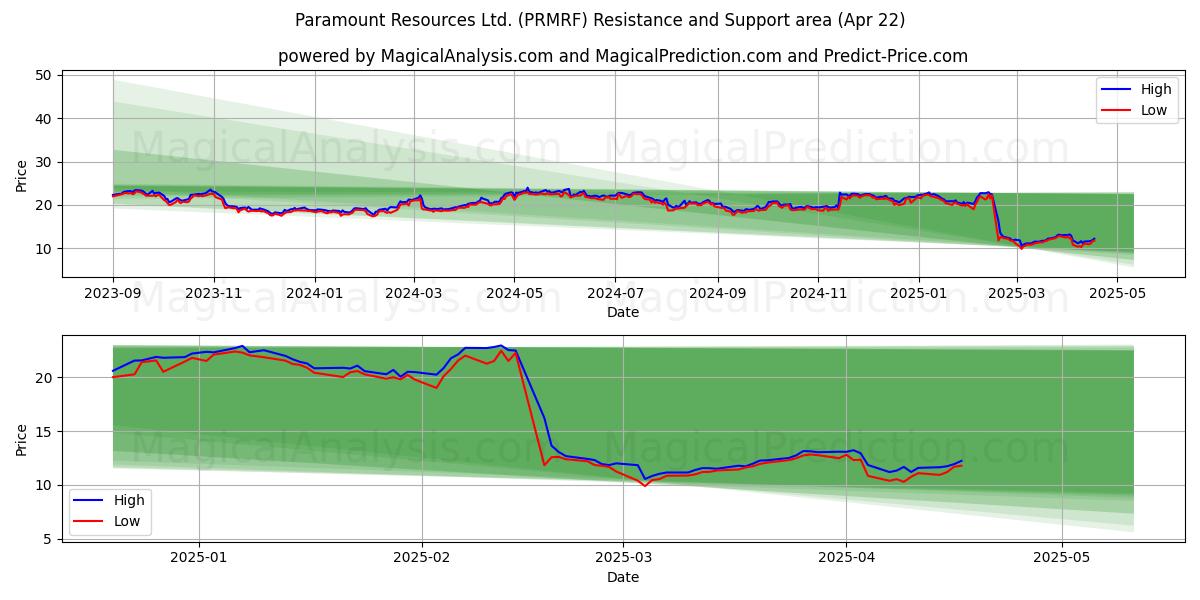Click the '2024-05' x-axis label on top chart

[x=514, y=295]
